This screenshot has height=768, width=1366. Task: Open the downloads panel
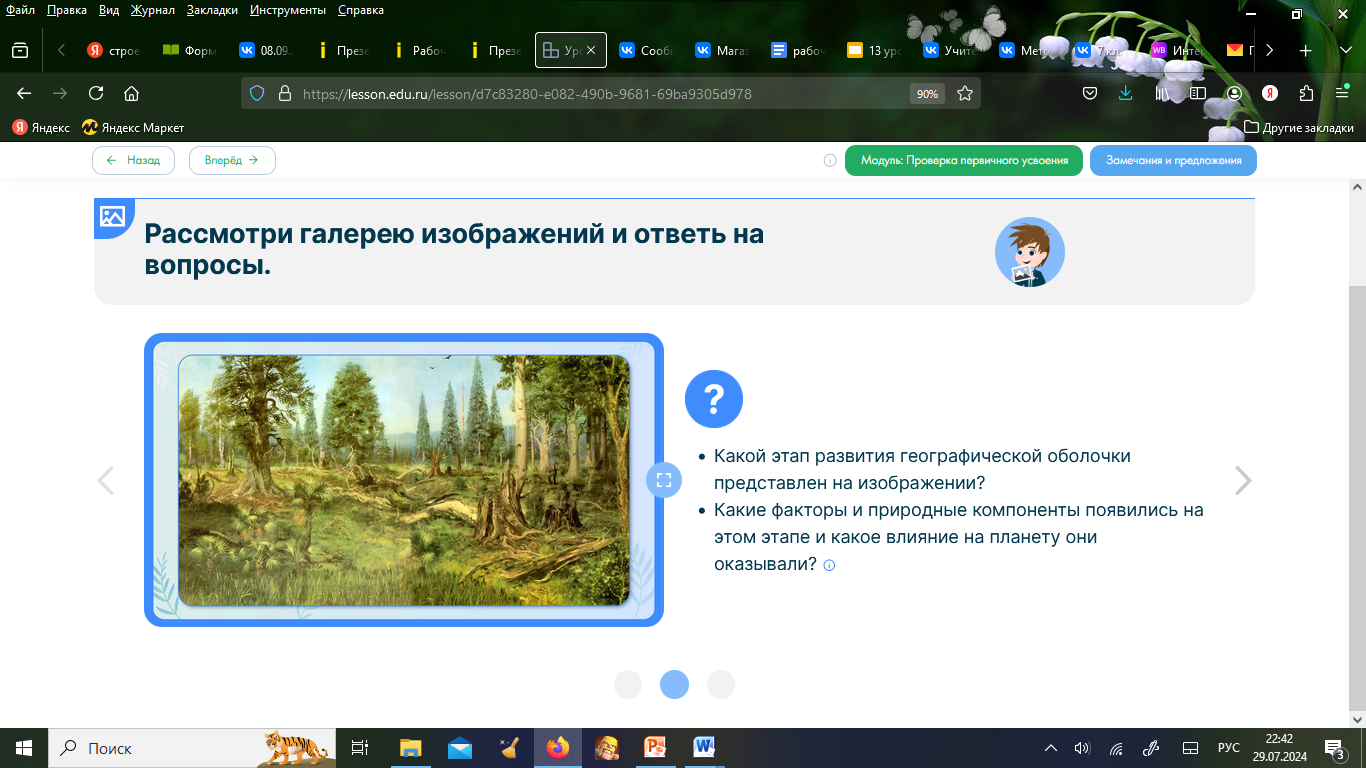pyautogui.click(x=1125, y=93)
